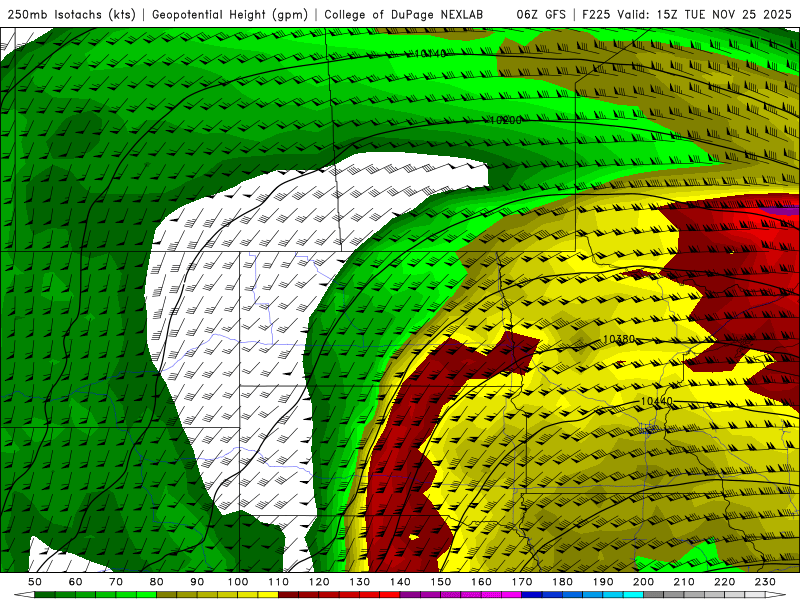Screen dimensions: 800x600
Task: Click the 50 kts colorbar tick label
Action: 35,582
